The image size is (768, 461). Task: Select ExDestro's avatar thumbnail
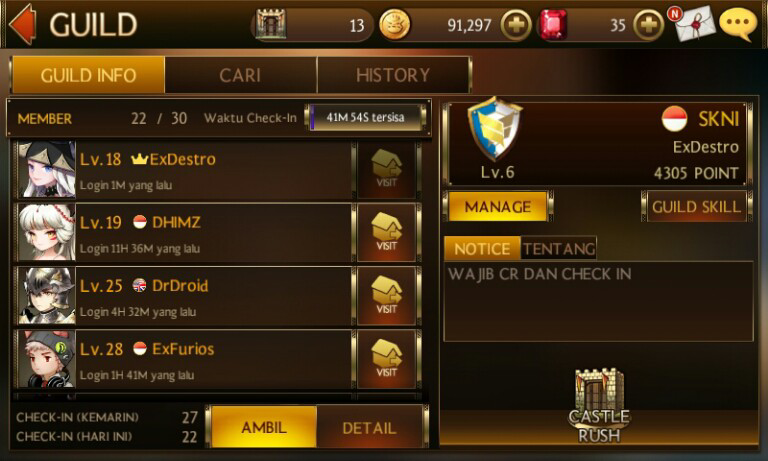pyautogui.click(x=47, y=170)
